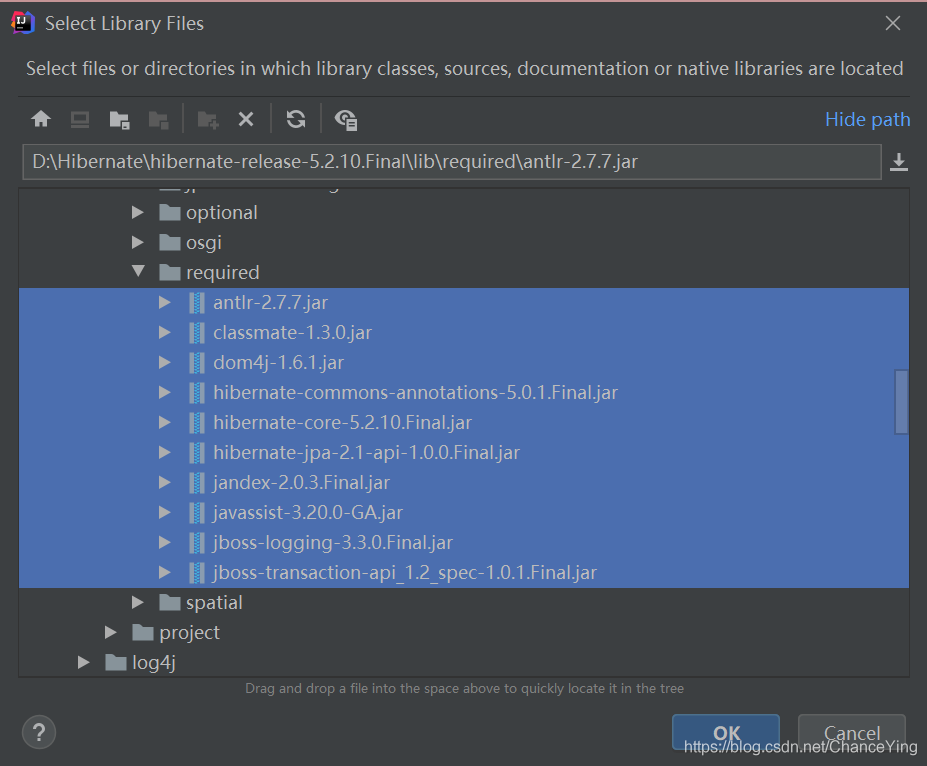Expand jboss-logging-3.3.0.Final.jar contents
This screenshot has width=927, height=766.
point(165,543)
